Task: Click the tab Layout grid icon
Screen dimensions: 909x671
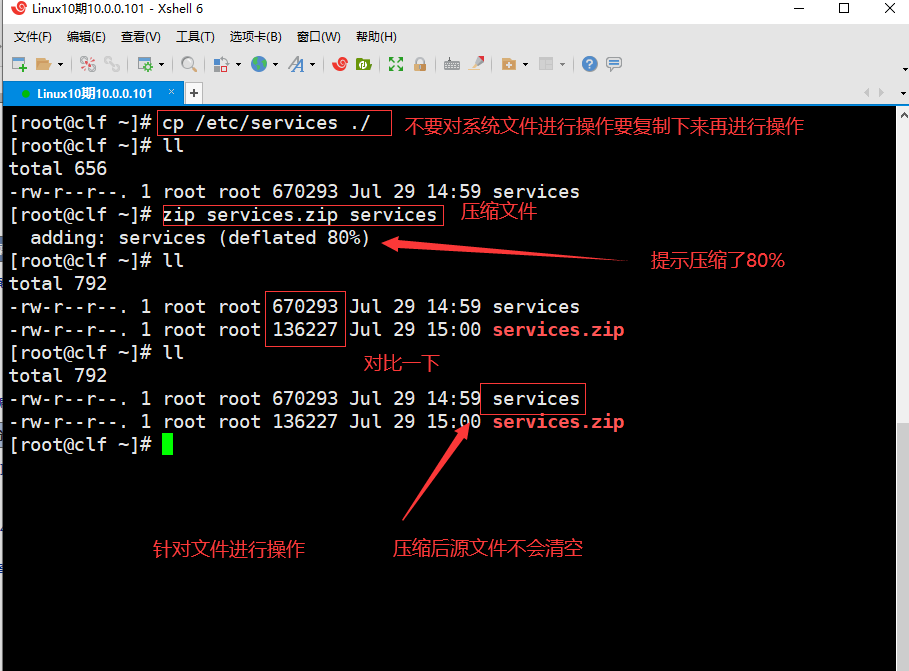Action: point(546,64)
